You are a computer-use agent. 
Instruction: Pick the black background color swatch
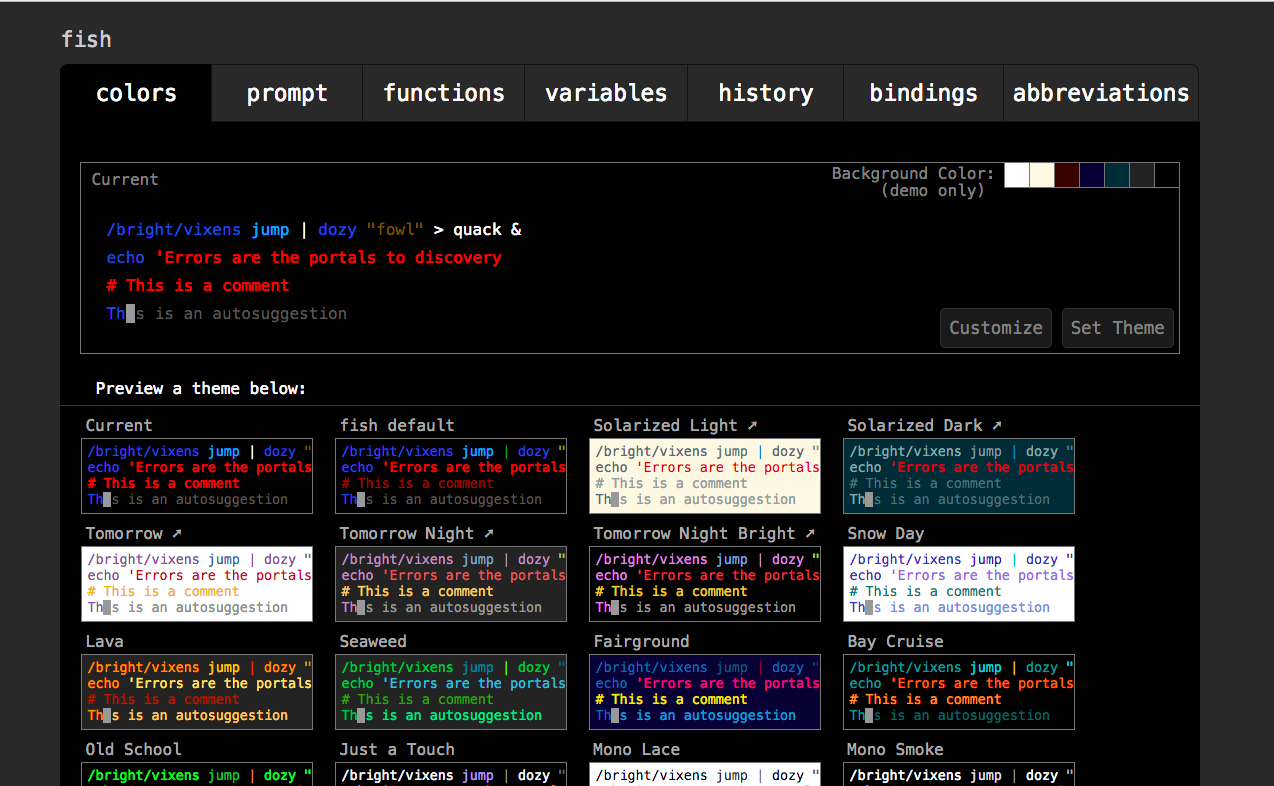click(1167, 175)
